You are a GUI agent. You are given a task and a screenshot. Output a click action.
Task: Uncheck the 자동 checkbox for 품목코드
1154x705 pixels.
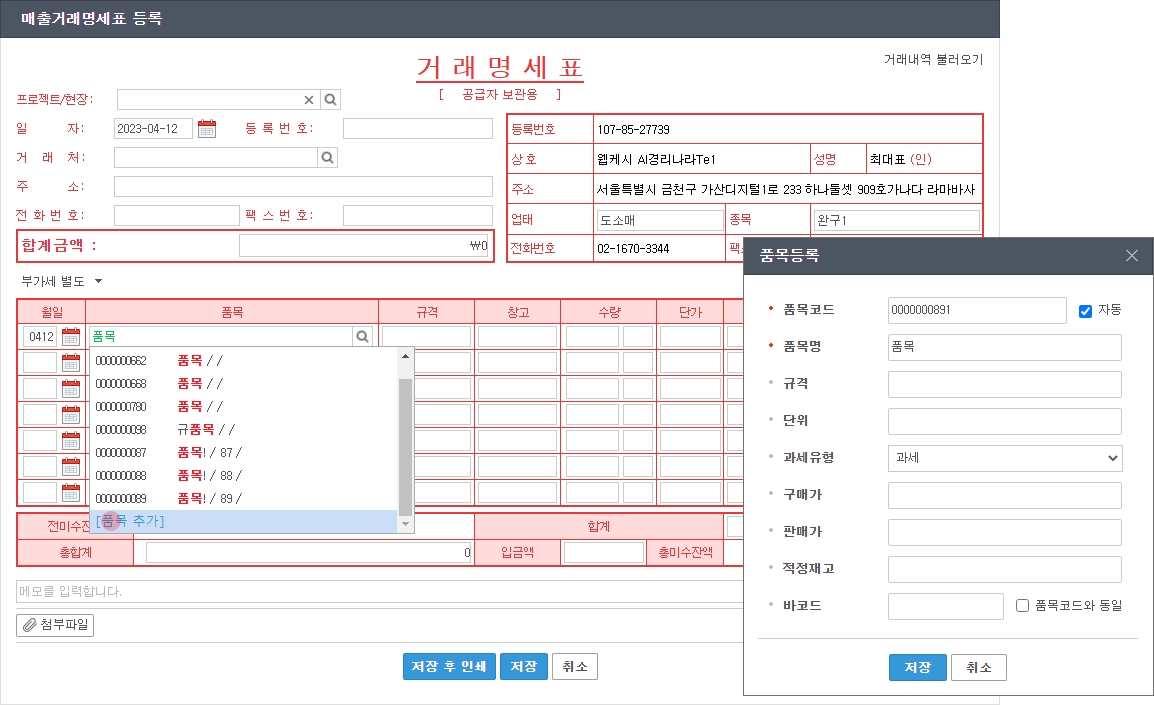click(x=1085, y=311)
